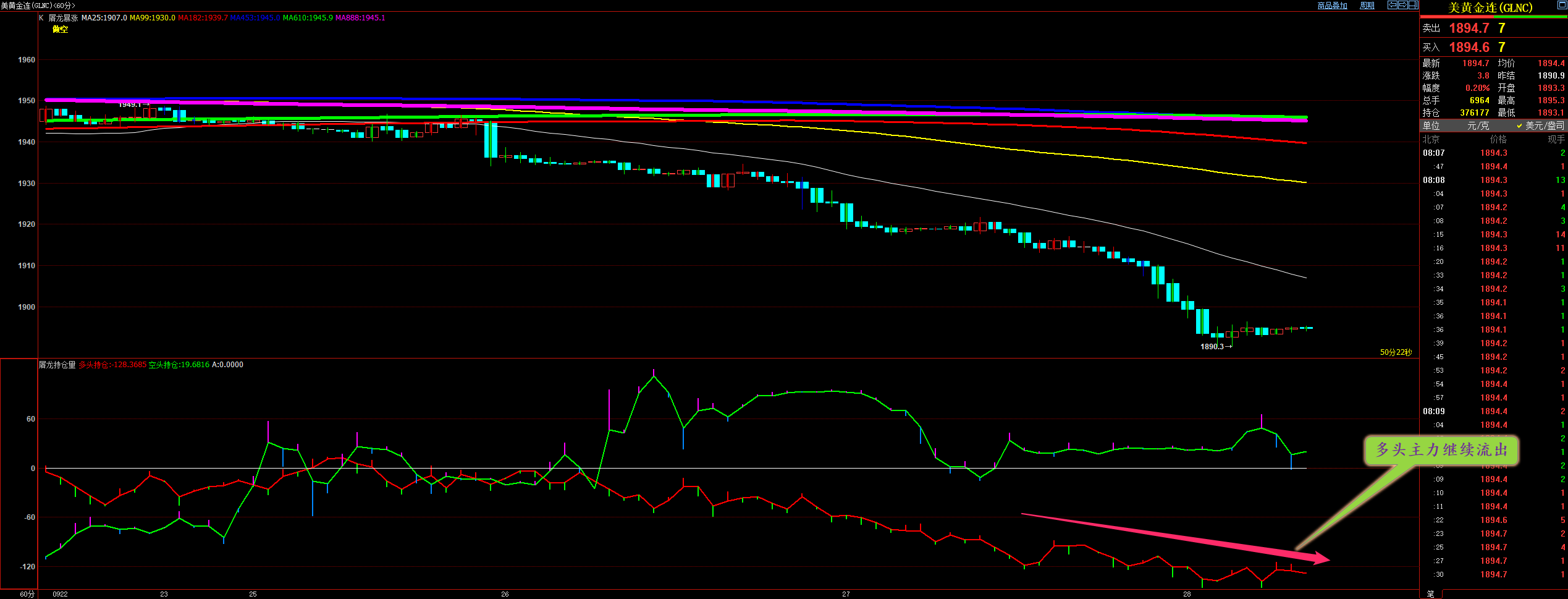
Task: Toggle the side panel layout icon
Action: pos(1413,6)
